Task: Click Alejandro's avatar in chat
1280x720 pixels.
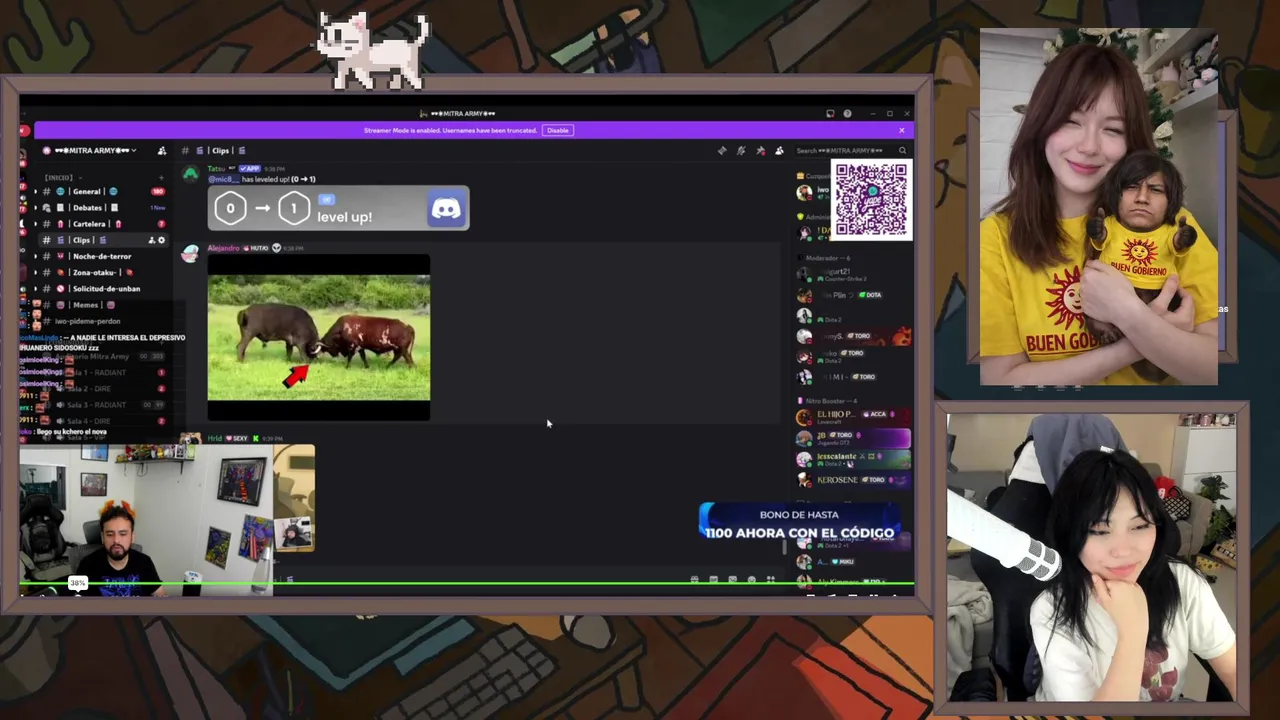Action: click(x=190, y=253)
